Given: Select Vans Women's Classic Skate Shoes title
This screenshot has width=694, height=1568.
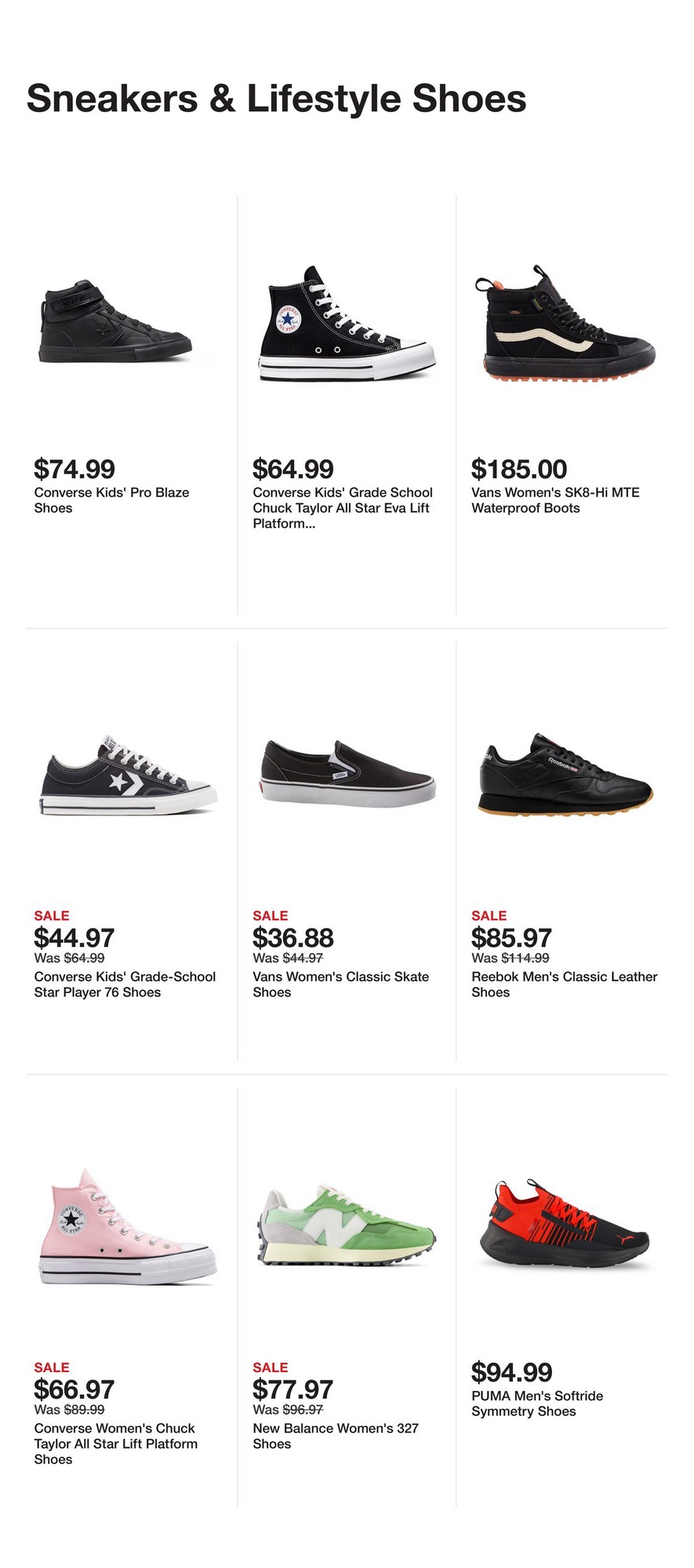Looking at the screenshot, I should 340,984.
